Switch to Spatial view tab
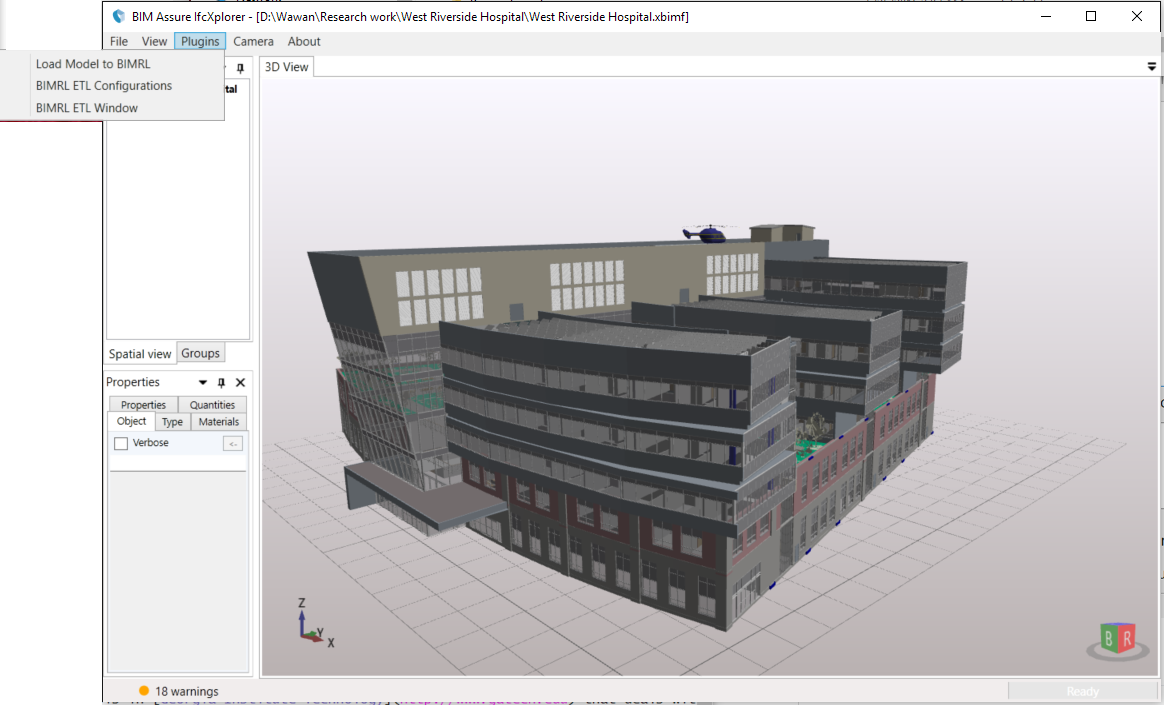Viewport: 1164px width, 705px height. click(140, 354)
